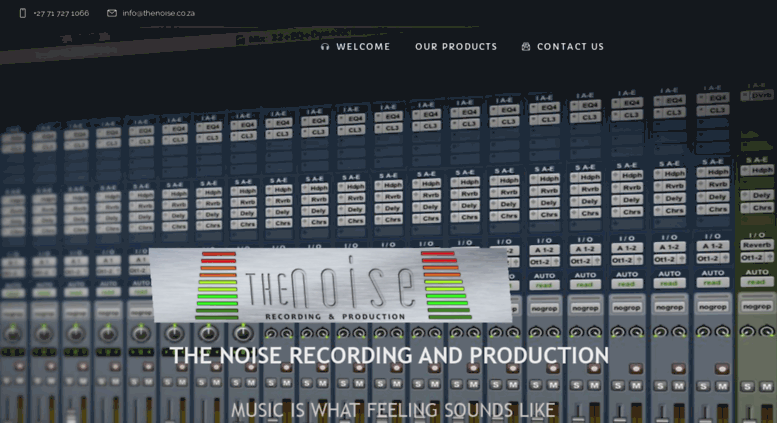Click the phone number +27 71 727 1066
Image resolution: width=777 pixels, height=423 pixels.
pos(61,13)
